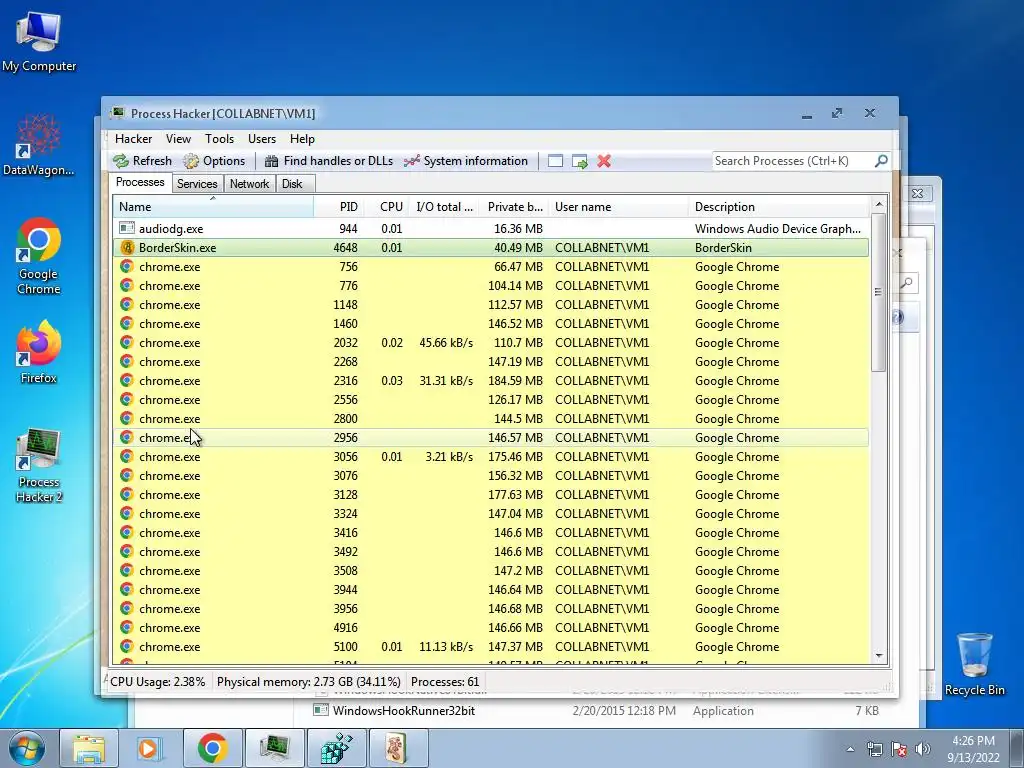Click the find window toolbar icon
The image size is (1024, 768).
point(555,161)
